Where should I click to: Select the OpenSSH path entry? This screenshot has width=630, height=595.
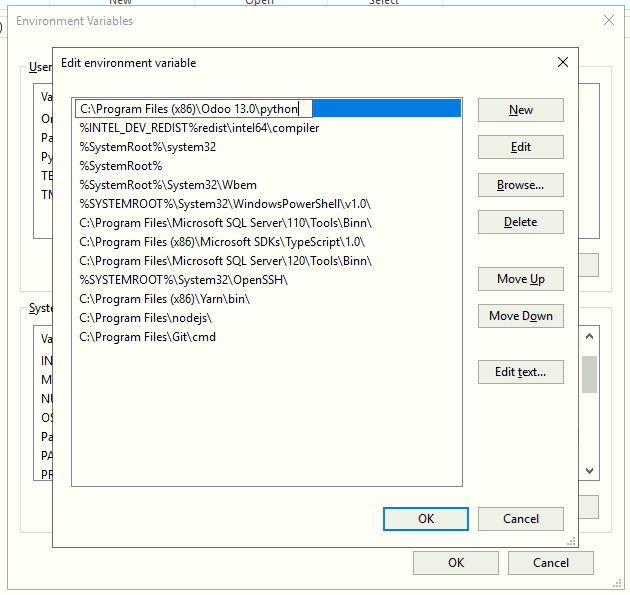tap(183, 280)
